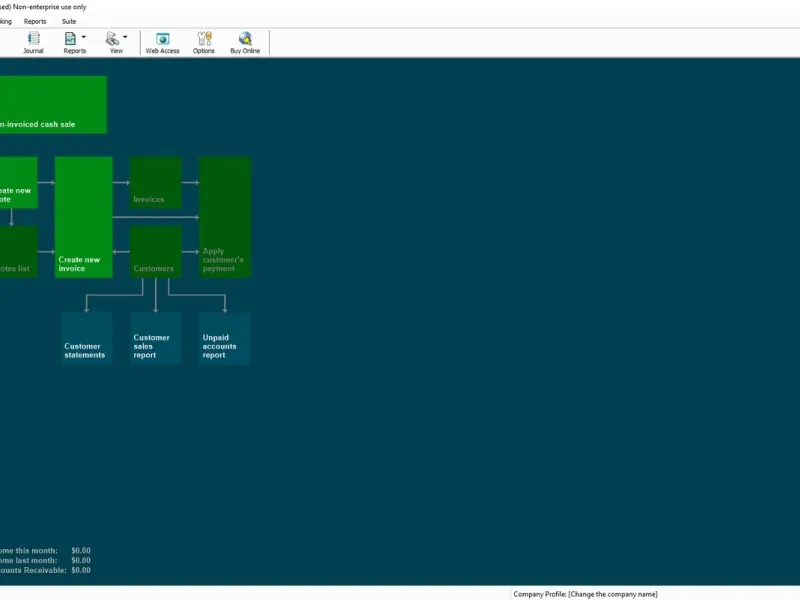Open the Reports menu
The width and height of the screenshot is (800, 600).
point(35,21)
